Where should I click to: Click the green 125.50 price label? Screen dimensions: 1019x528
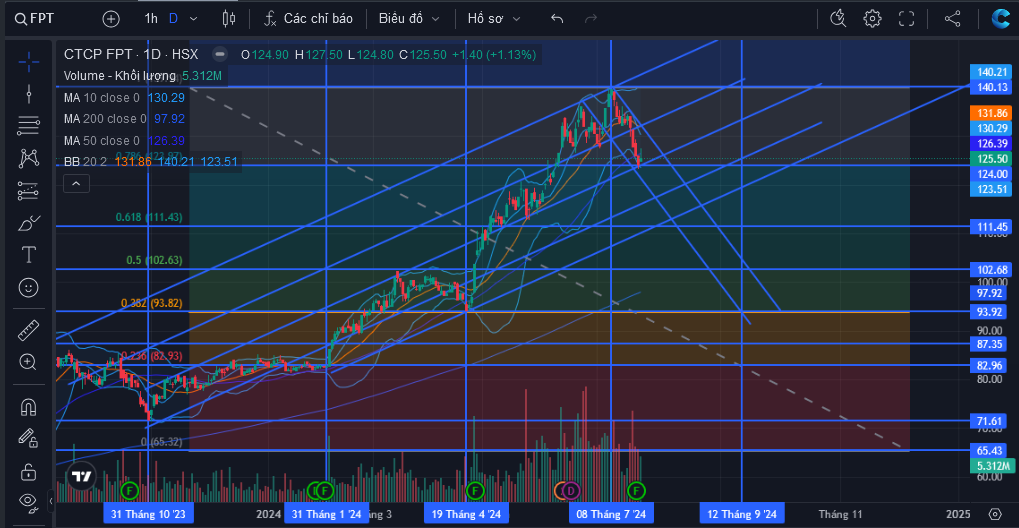click(x=992, y=159)
